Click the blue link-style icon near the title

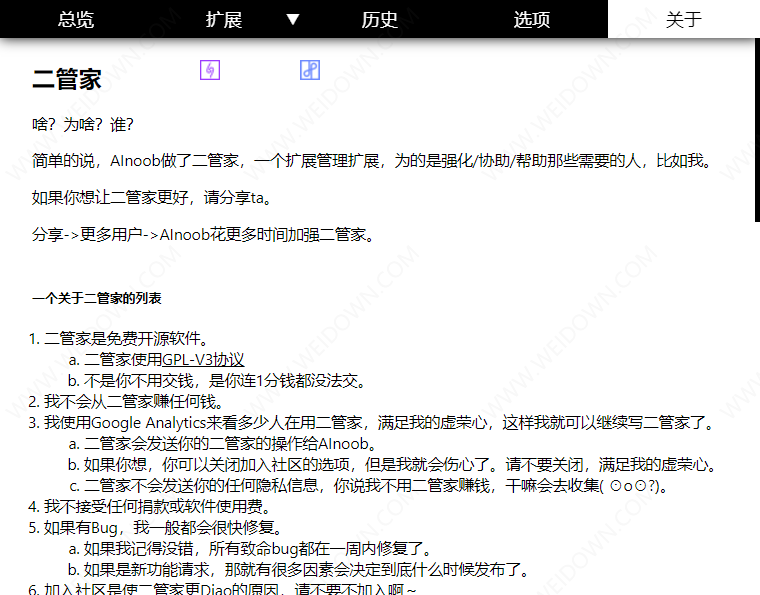310,70
